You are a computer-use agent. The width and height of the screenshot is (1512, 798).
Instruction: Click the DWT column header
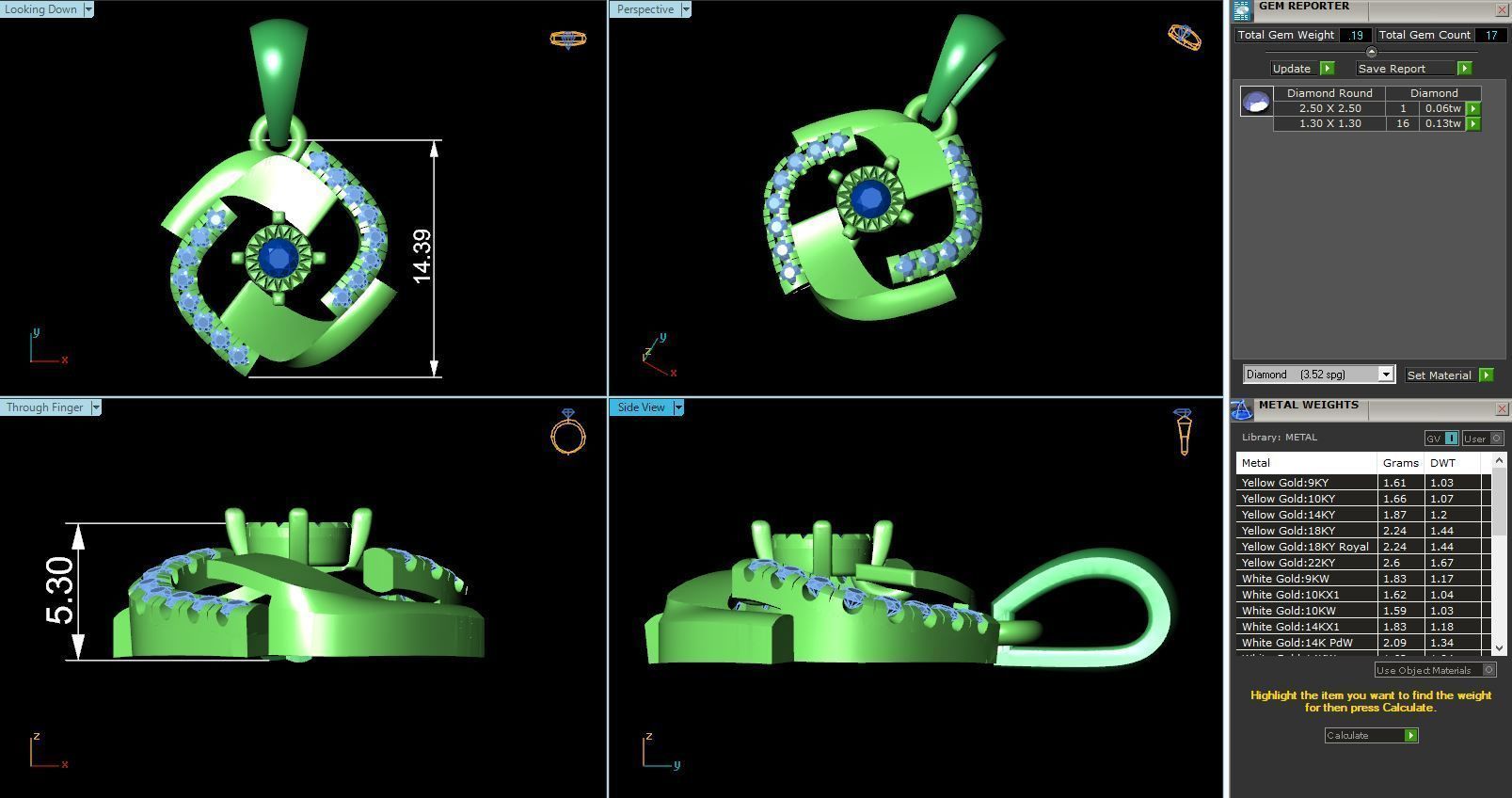tap(1453, 463)
